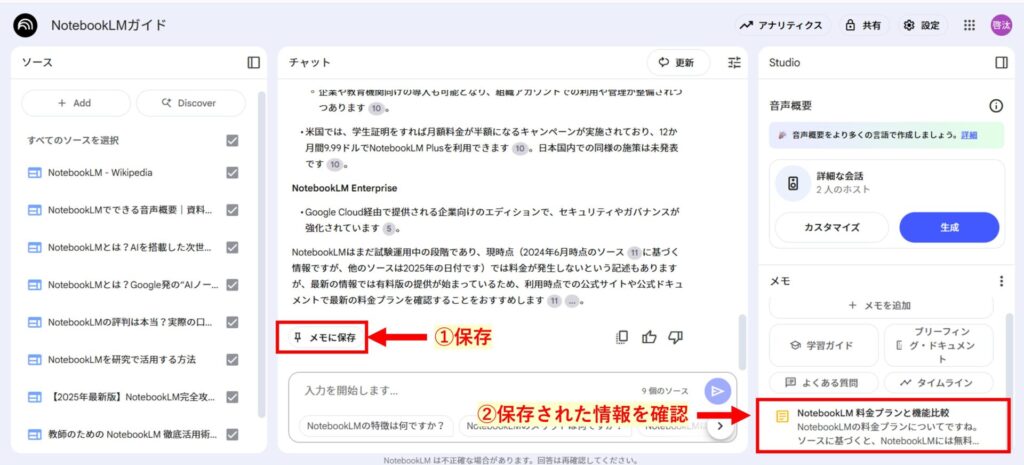This screenshot has height=465, width=1024.
Task: Copy the chat response icon
Action: [622, 337]
